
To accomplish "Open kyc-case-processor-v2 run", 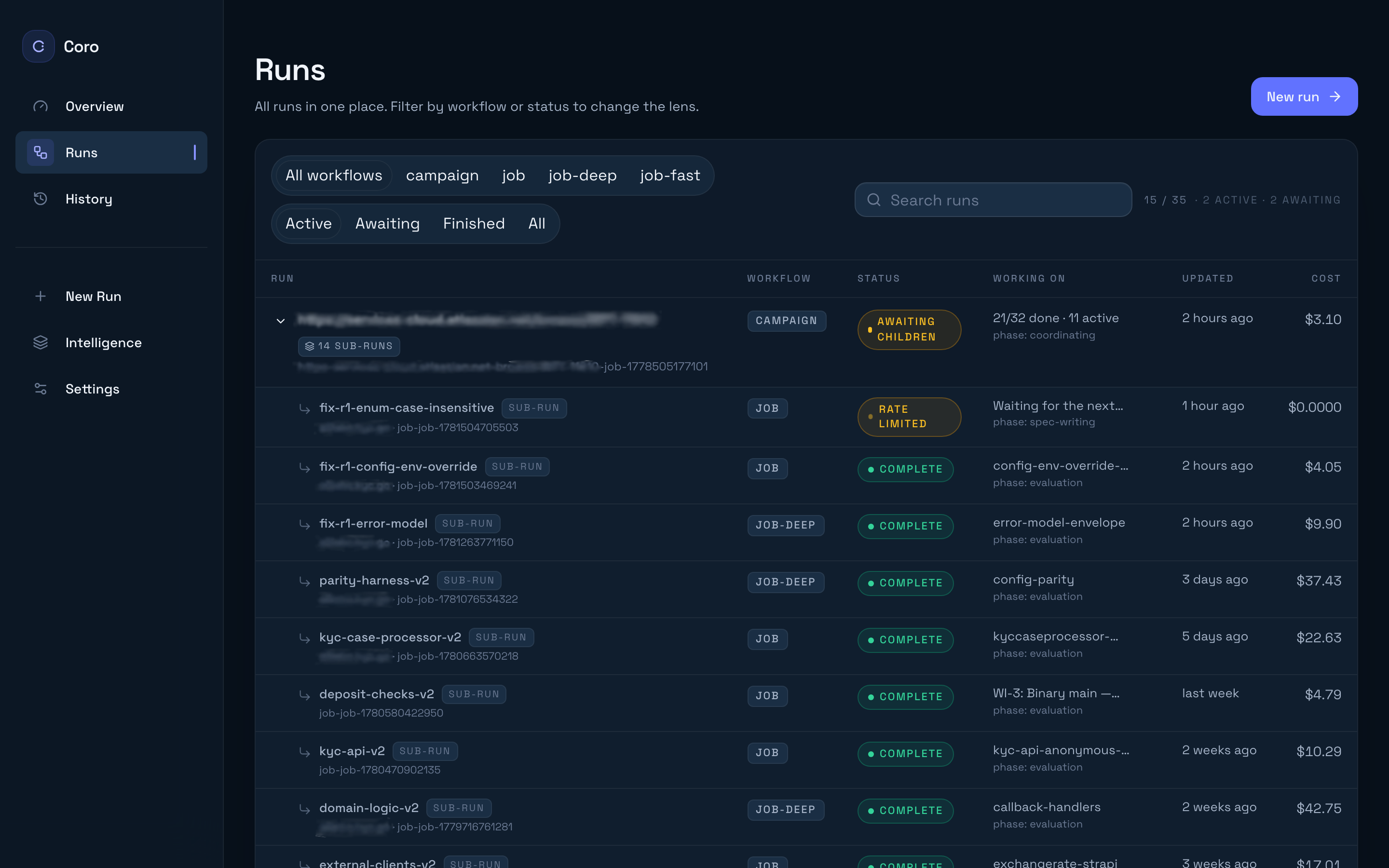I will coord(390,637).
